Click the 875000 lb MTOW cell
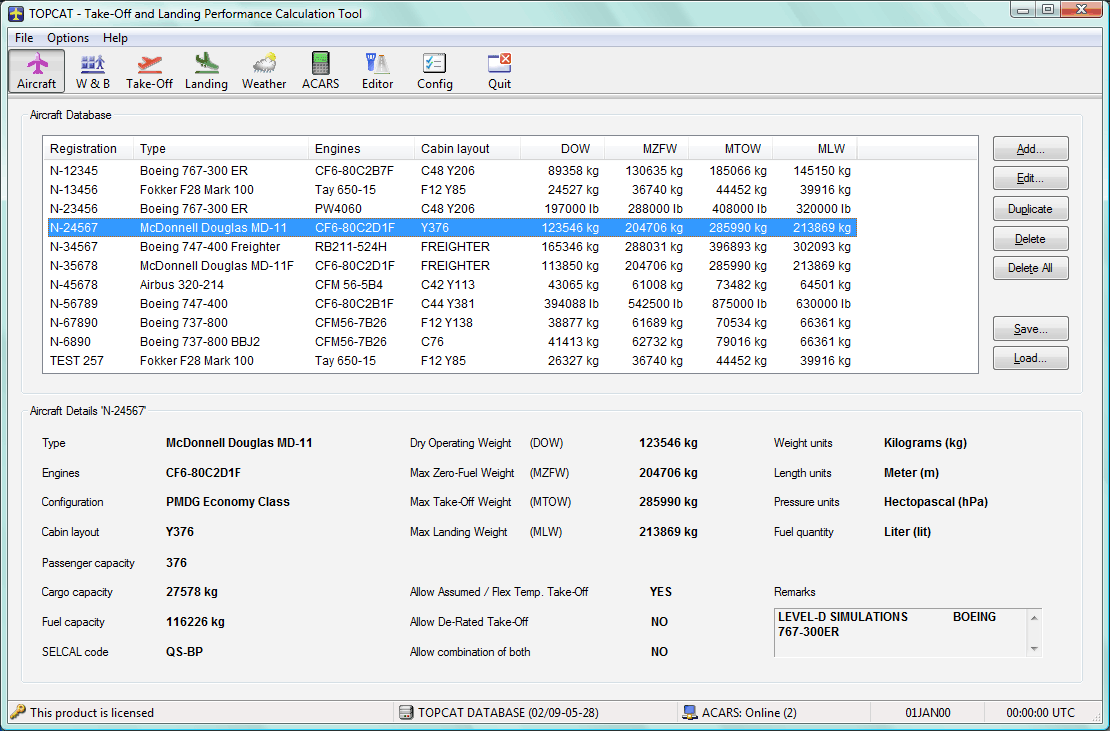Viewport: 1110px width, 731px height. (739, 304)
